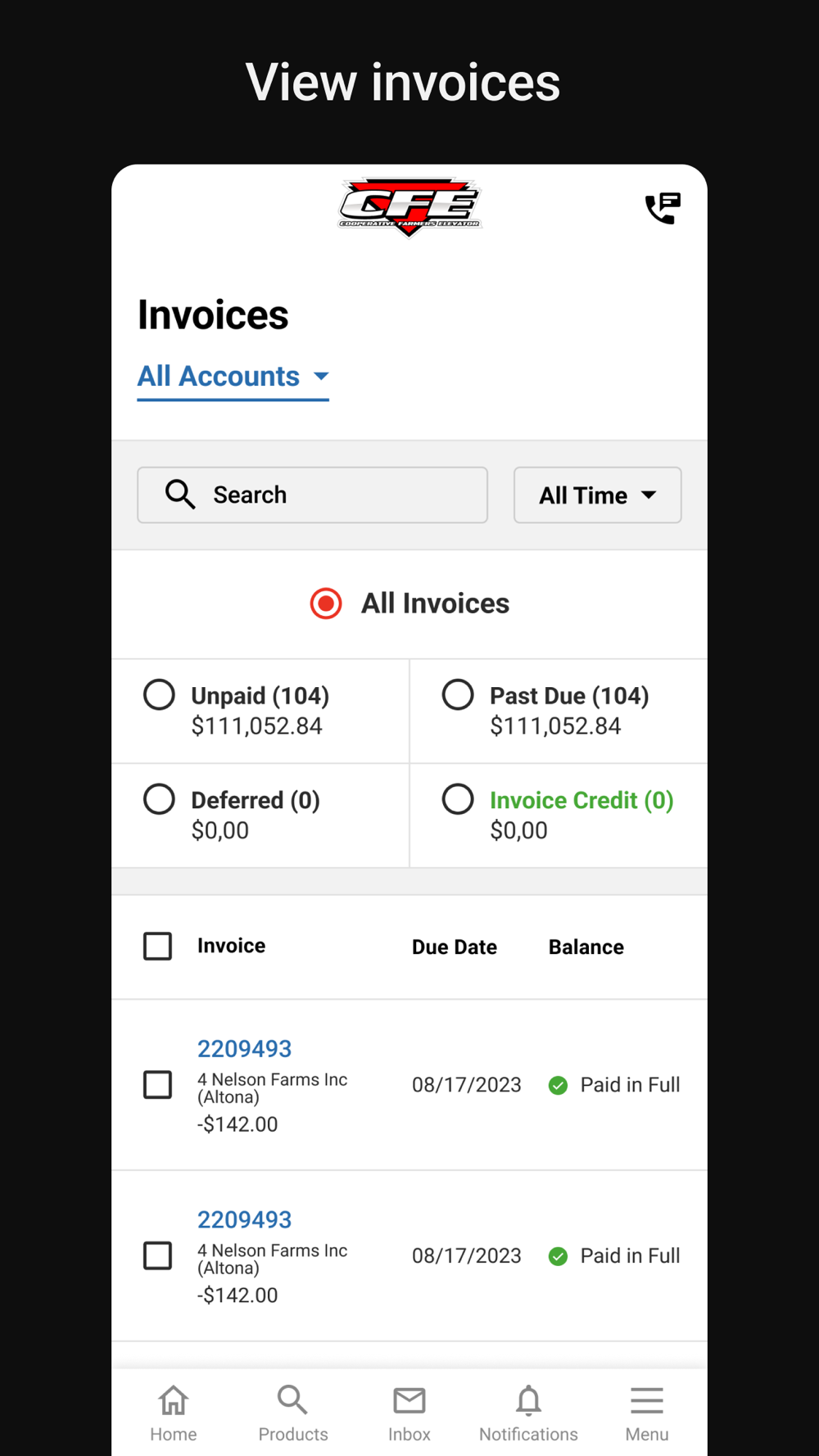The height and width of the screenshot is (1456, 819).
Task: Tap the phone contact icon in the header
Action: [x=663, y=208]
